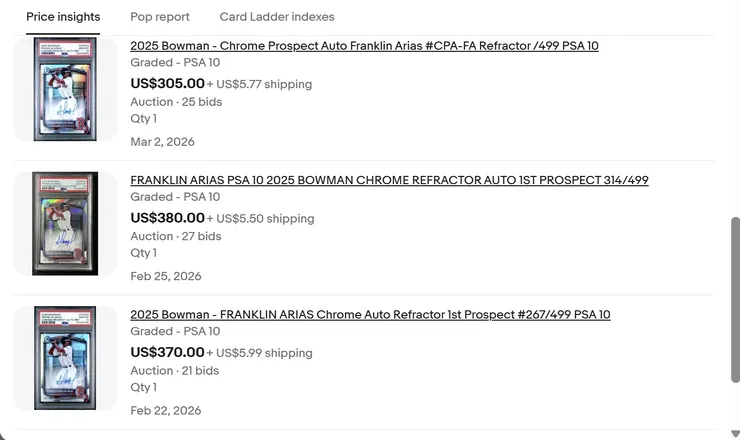View thumbnail of the US$370.00 listing
This screenshot has height=440, width=740.
(x=65, y=357)
